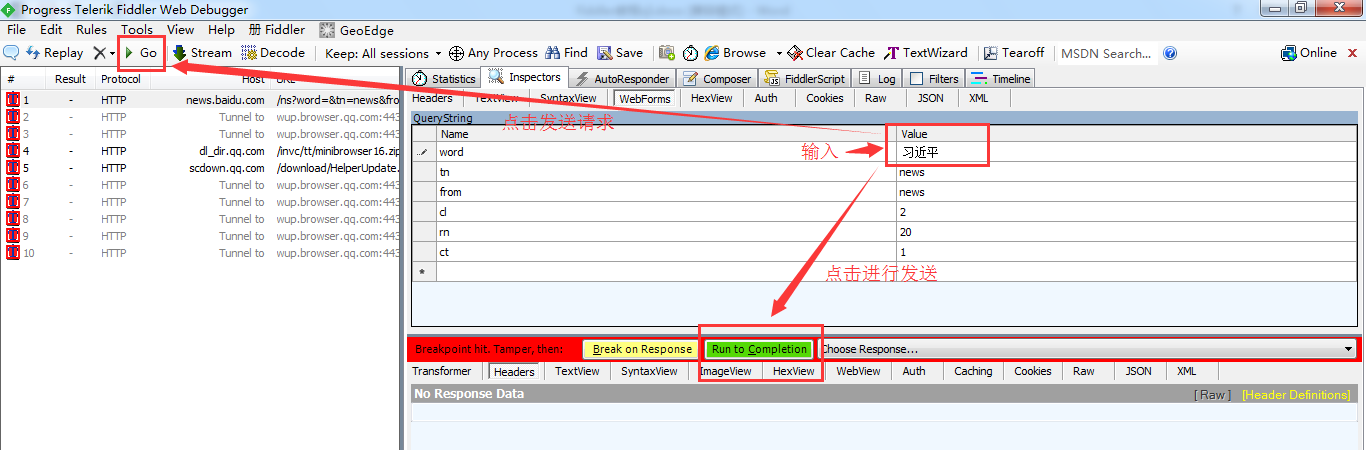The height and width of the screenshot is (450, 1366).
Task: Switch to the Statistics tab
Action: coord(444,78)
